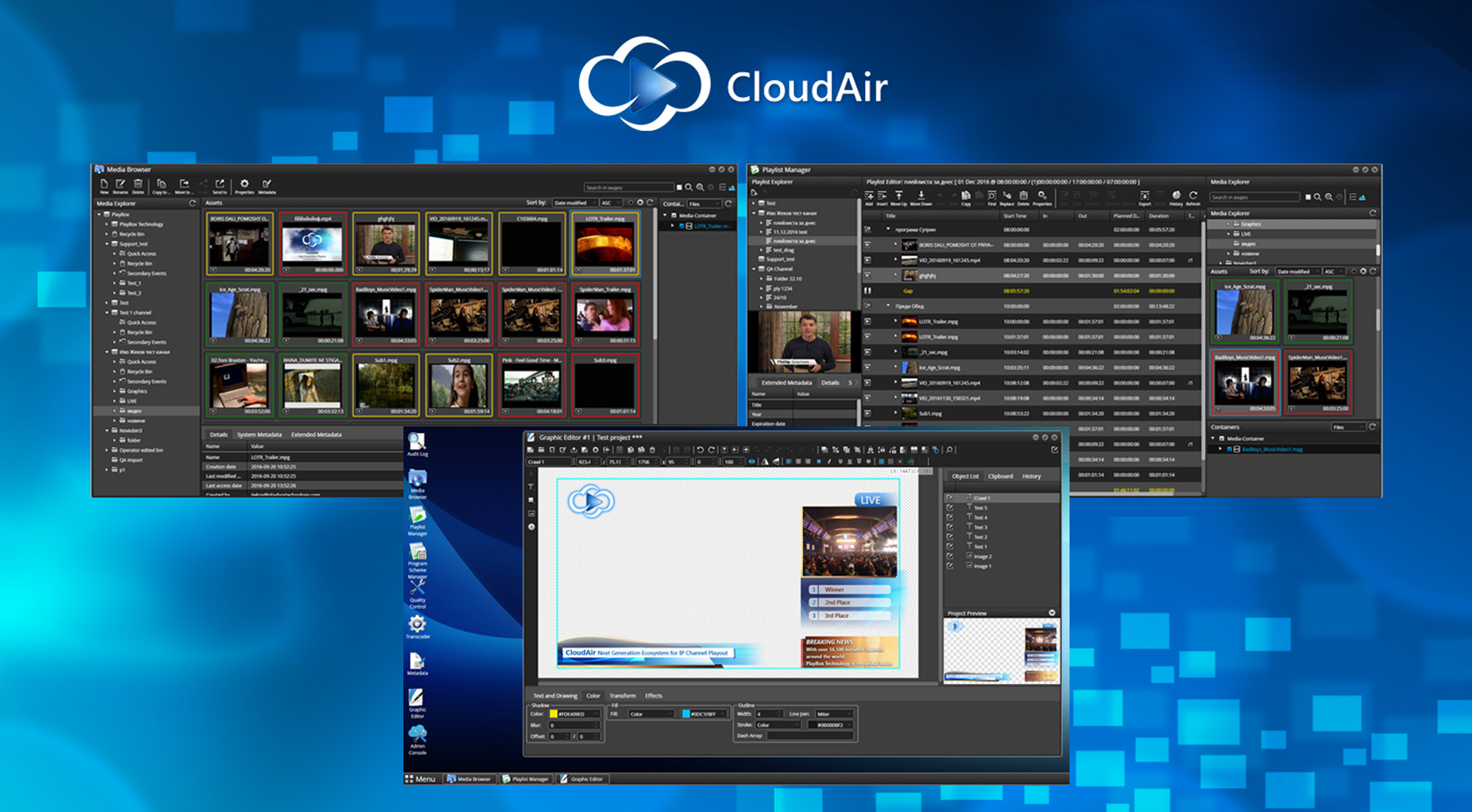This screenshot has height=812, width=1472.
Task: Click the yellow Shadow color swatch
Action: tap(553, 714)
